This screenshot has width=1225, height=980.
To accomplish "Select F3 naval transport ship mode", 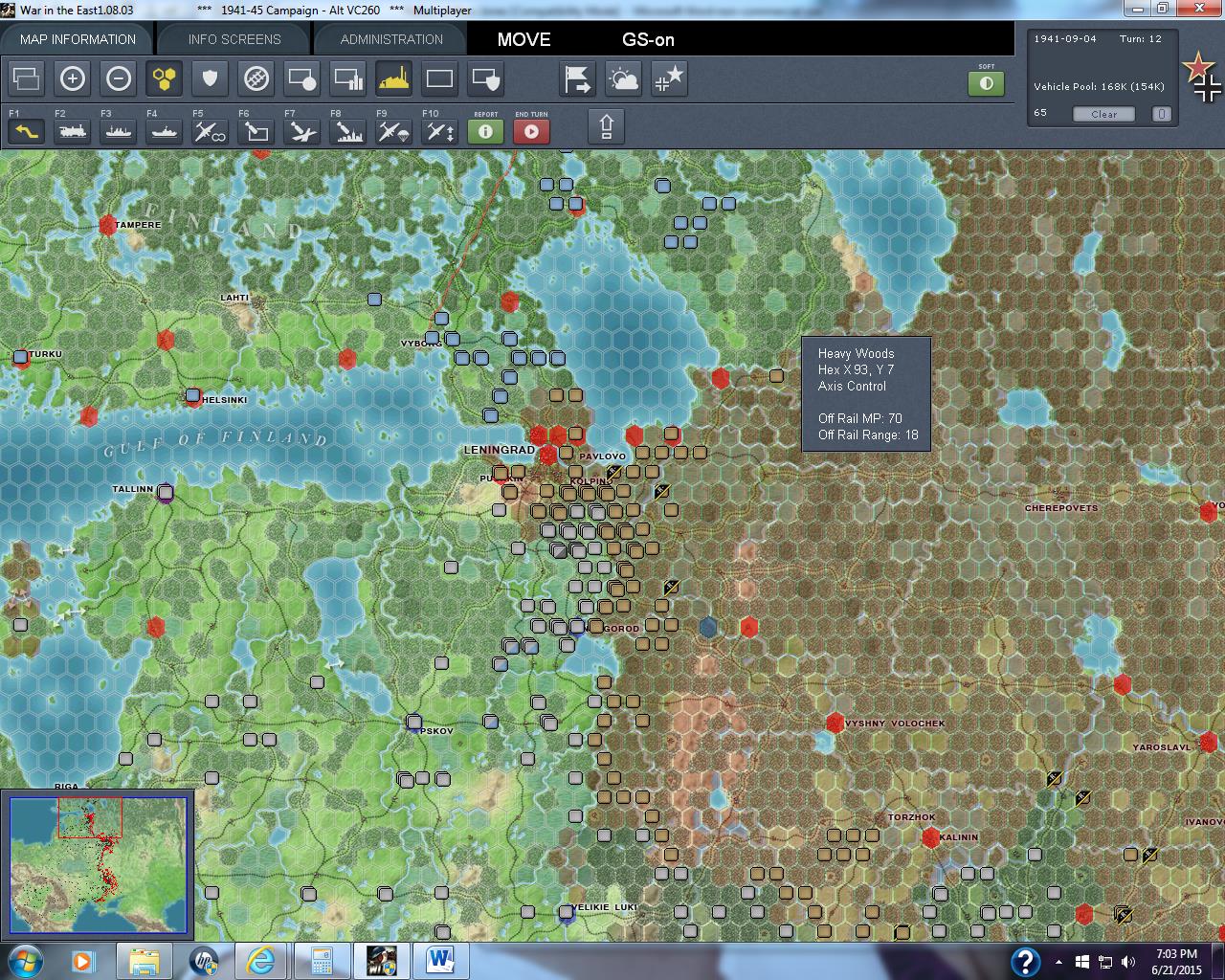I will [119, 131].
